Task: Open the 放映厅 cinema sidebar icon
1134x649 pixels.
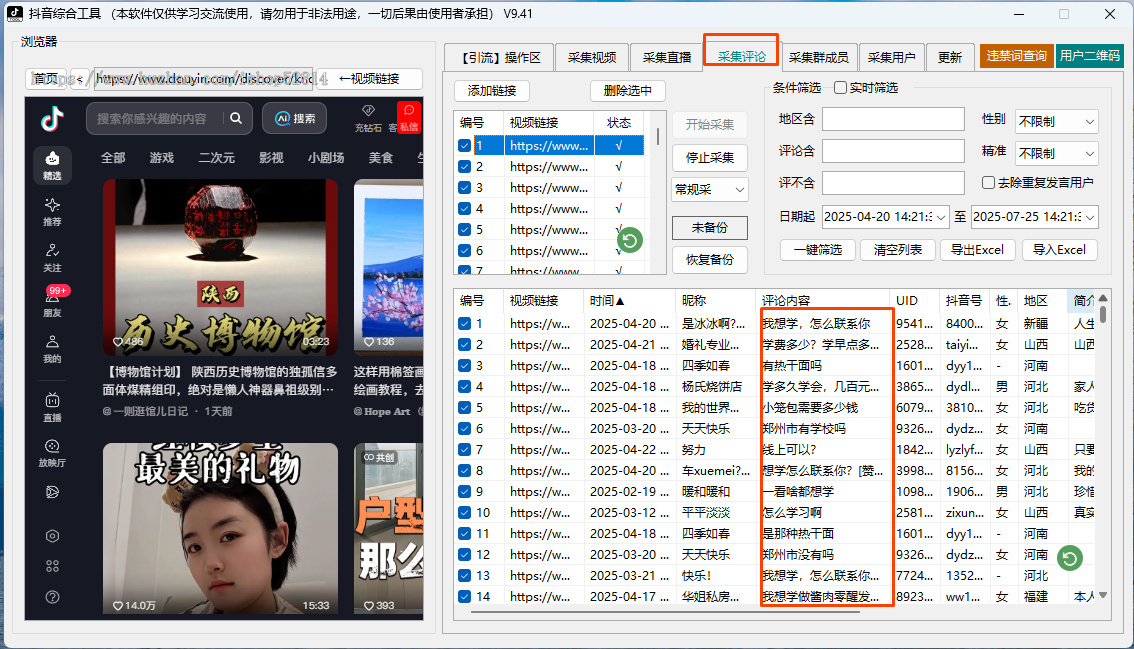Action: [52, 452]
